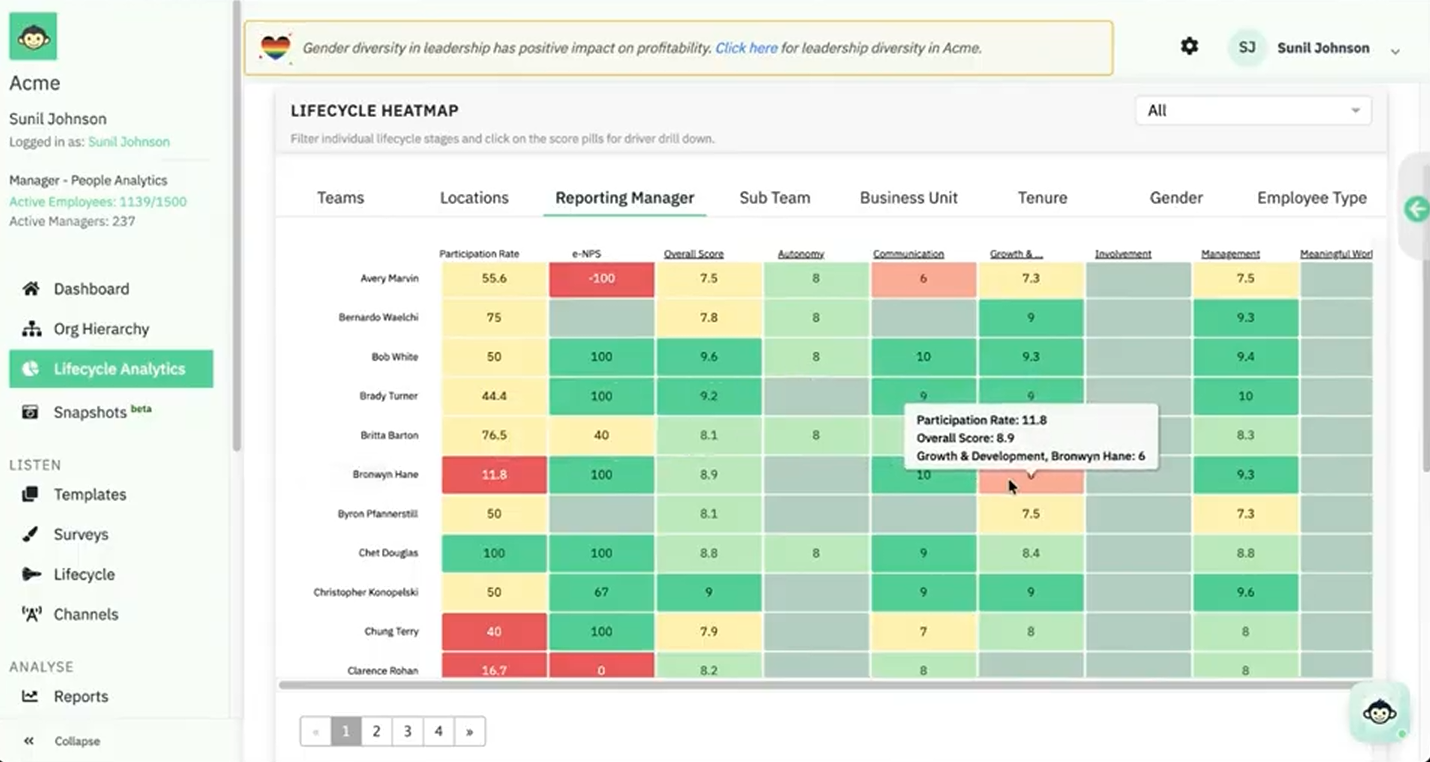
Task: Select pagination page 1
Action: click(345, 731)
